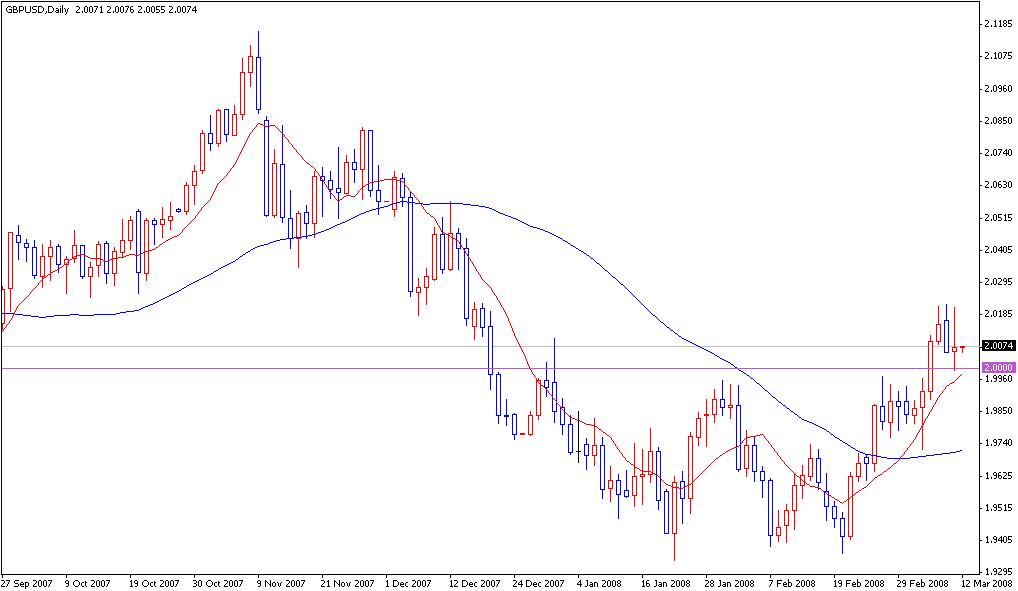The width and height of the screenshot is (1018, 591).
Task: Click the black current price tag 2.0074
Action: point(996,344)
